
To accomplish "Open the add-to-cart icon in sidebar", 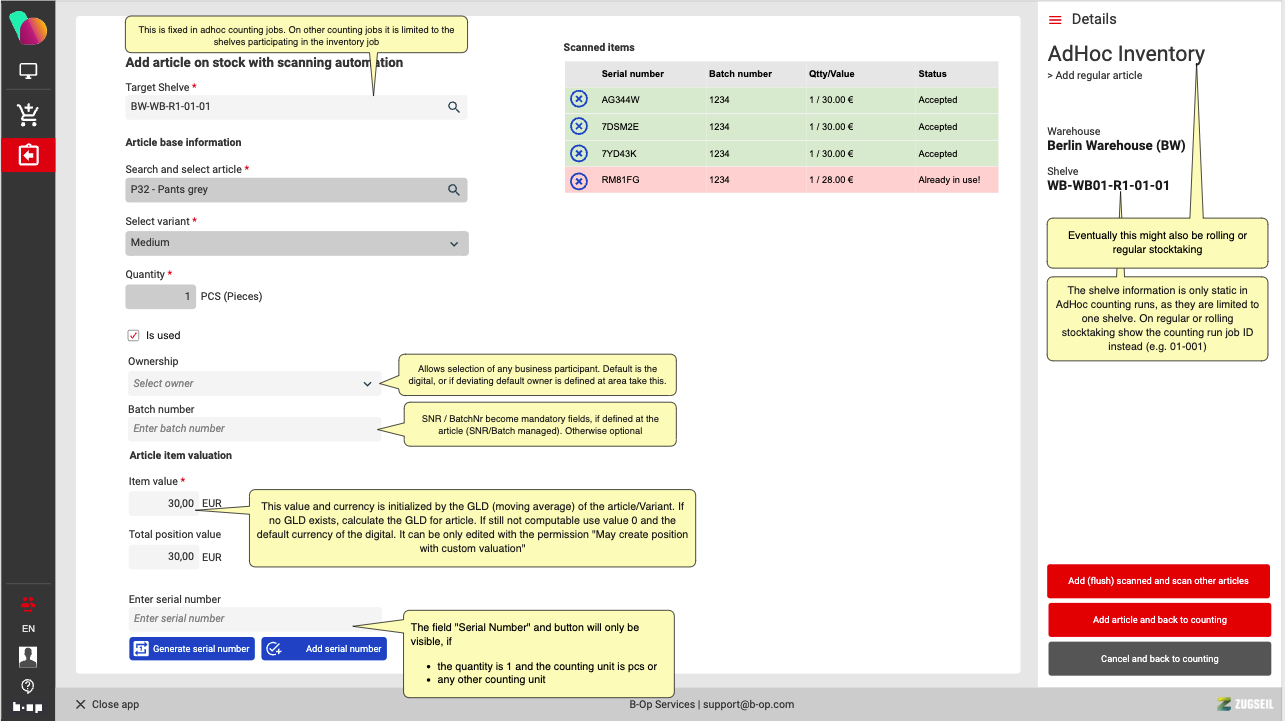I will pos(28,114).
